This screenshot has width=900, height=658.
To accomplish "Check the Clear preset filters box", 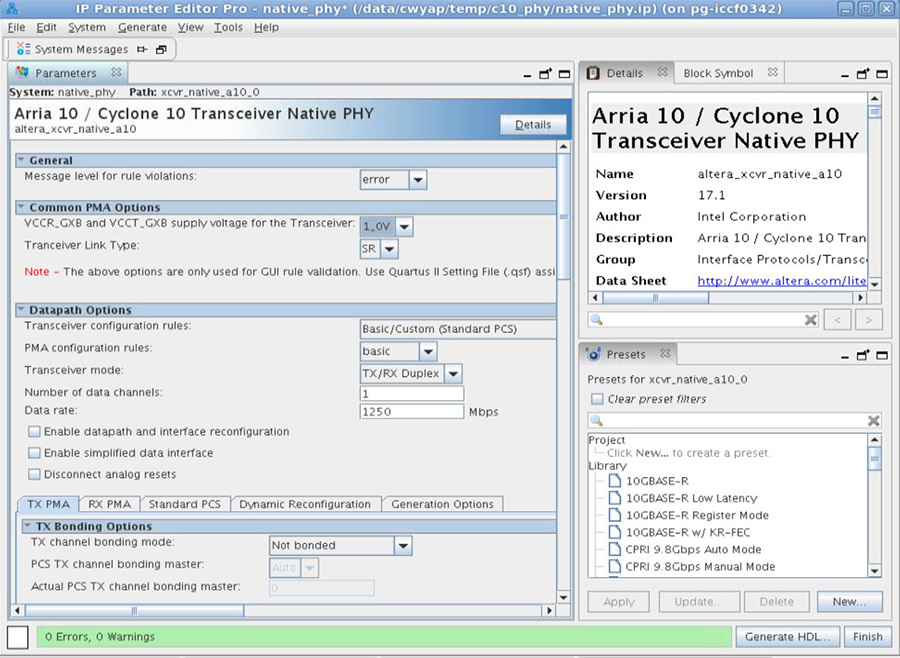I will pos(597,399).
